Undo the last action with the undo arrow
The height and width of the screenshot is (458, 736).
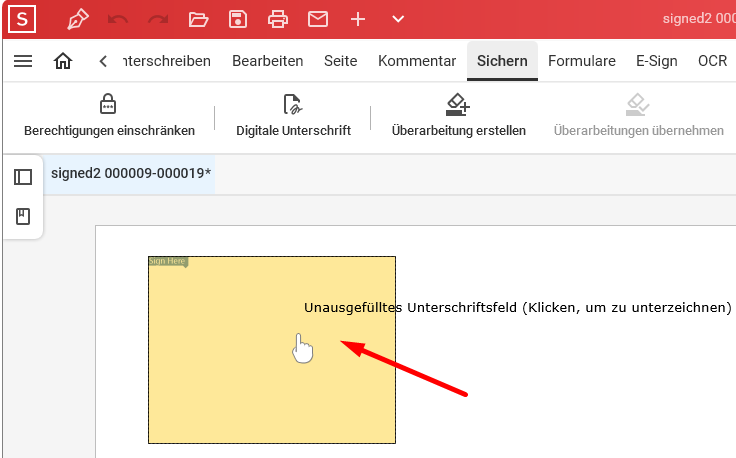click(x=117, y=19)
